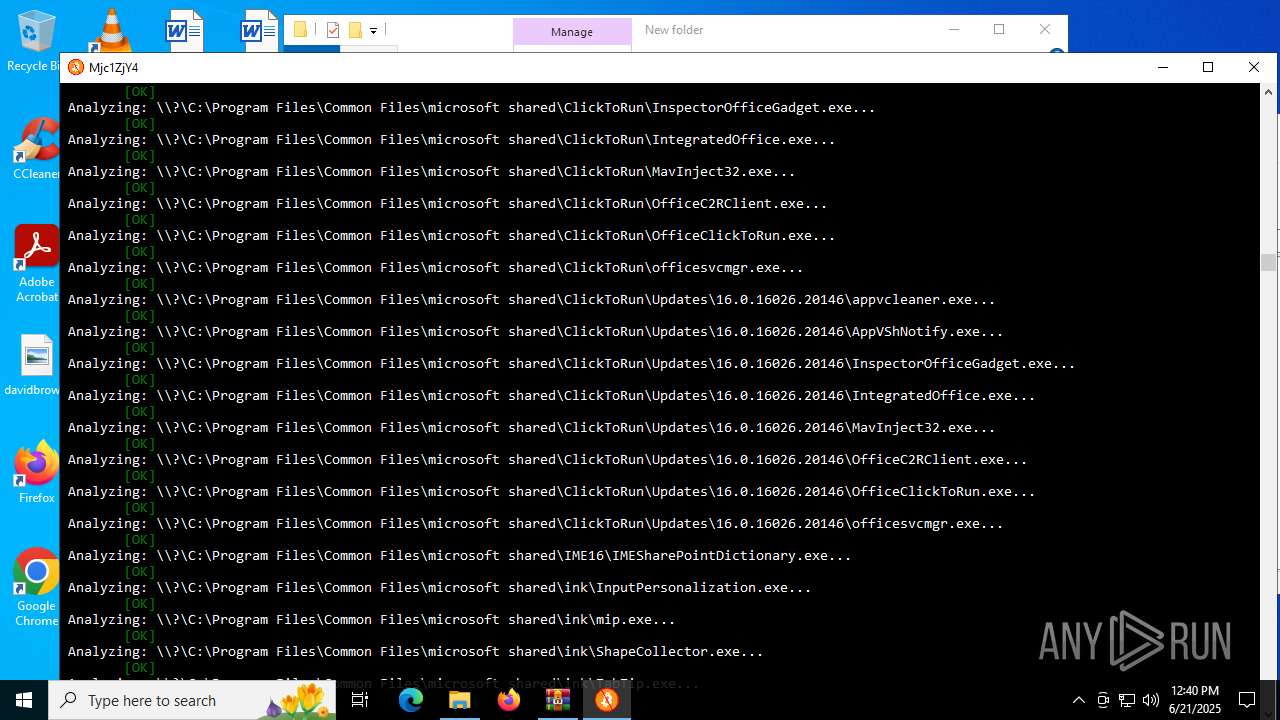Click the line analyzing MavInject32.exe in ClickToRun

coord(431,172)
